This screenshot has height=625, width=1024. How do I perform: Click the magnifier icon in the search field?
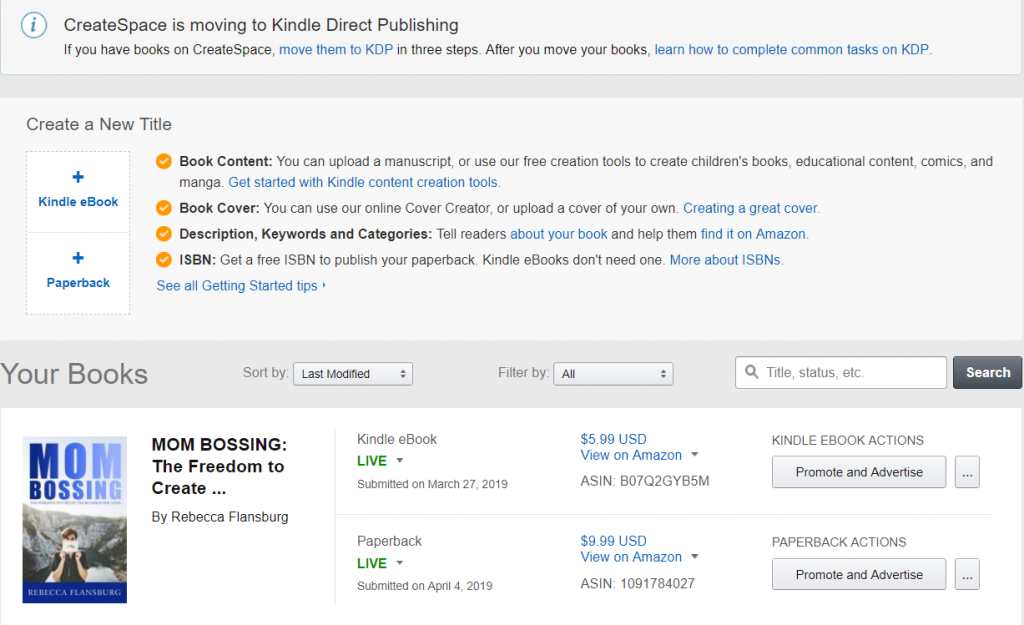click(x=752, y=372)
